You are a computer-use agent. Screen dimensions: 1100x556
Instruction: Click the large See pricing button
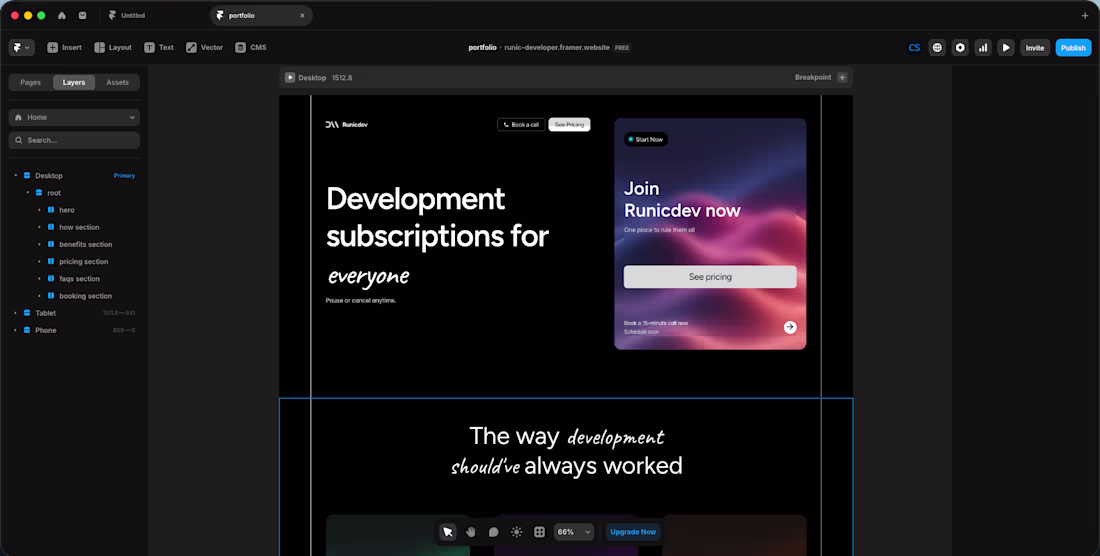click(x=710, y=277)
